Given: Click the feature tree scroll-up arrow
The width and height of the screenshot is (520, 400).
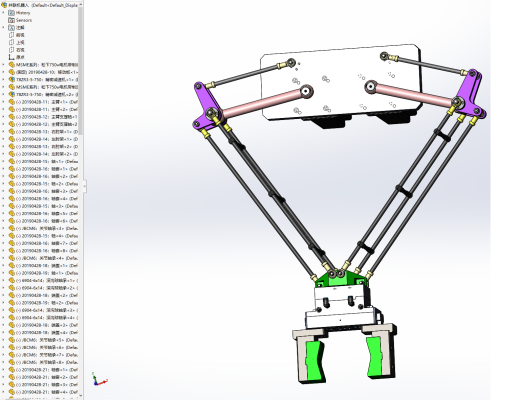Looking at the screenshot, I should (81, 5).
